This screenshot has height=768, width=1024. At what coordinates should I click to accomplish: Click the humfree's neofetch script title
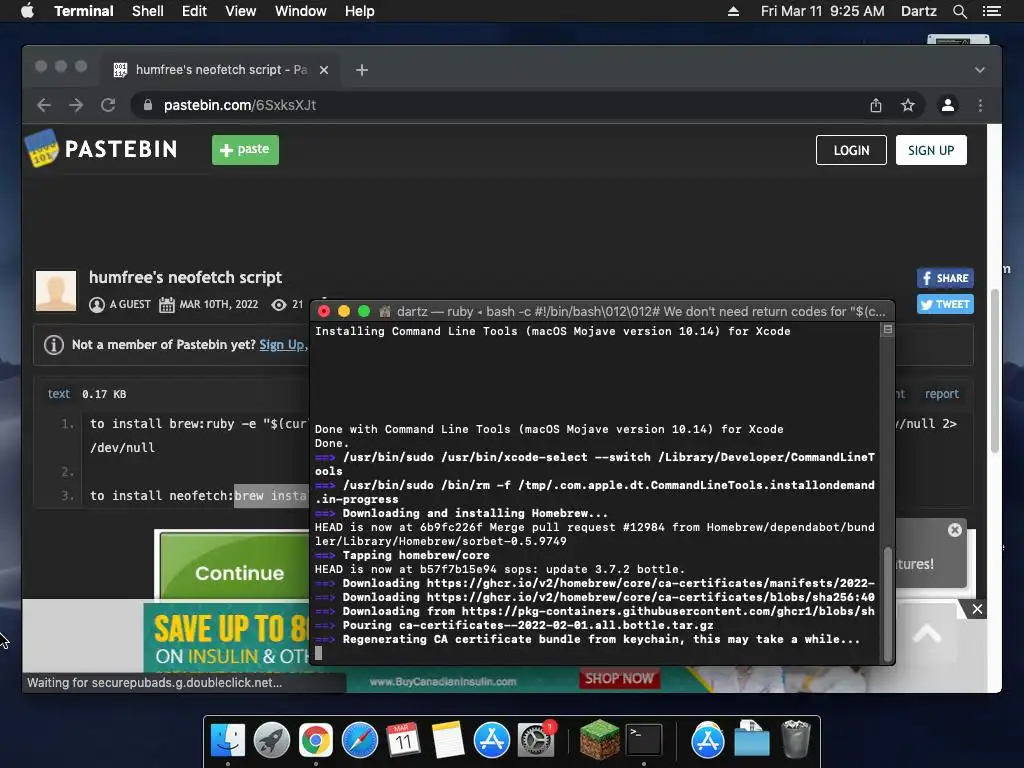click(x=185, y=277)
